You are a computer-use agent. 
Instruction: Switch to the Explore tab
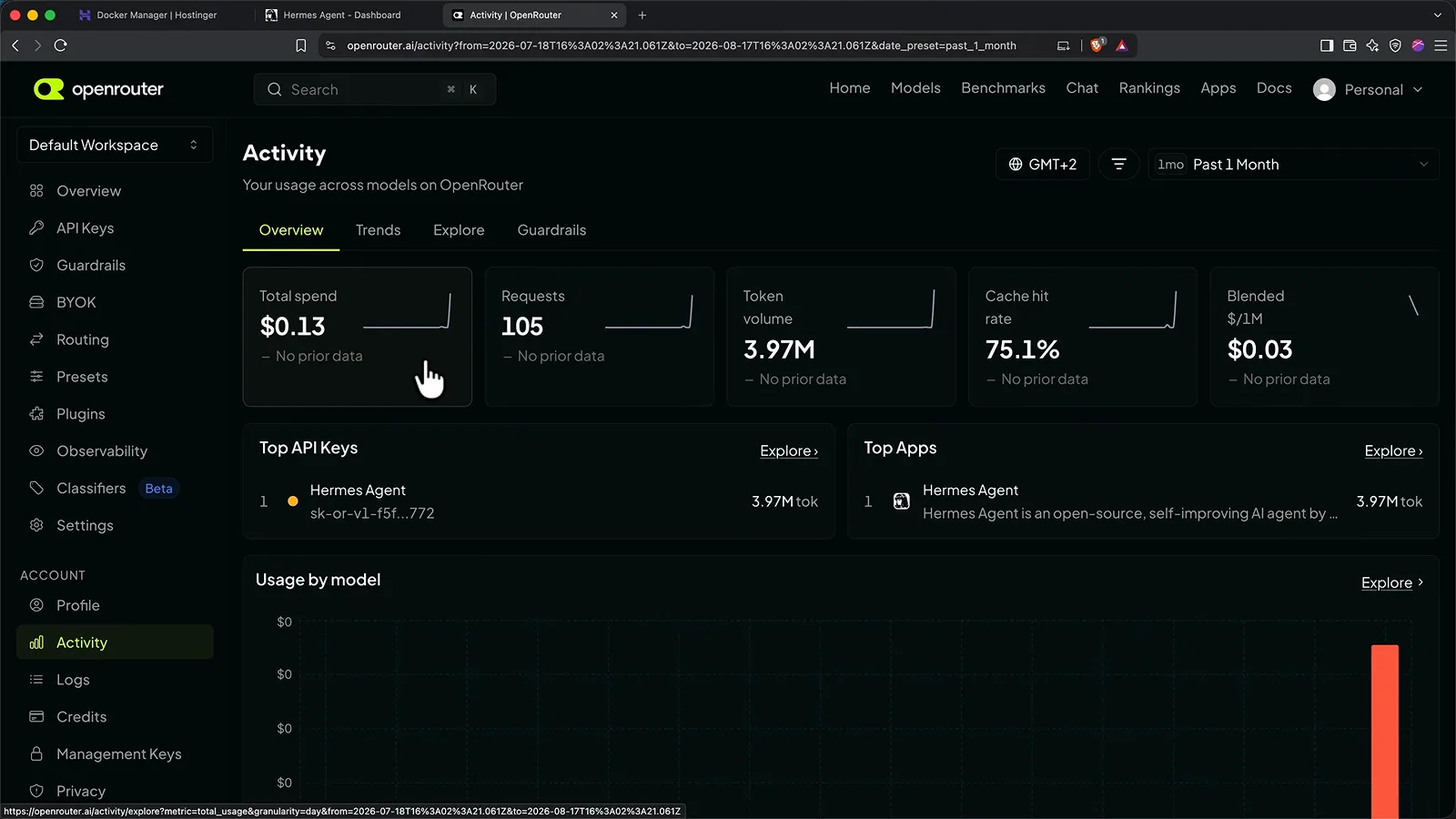[x=459, y=230]
